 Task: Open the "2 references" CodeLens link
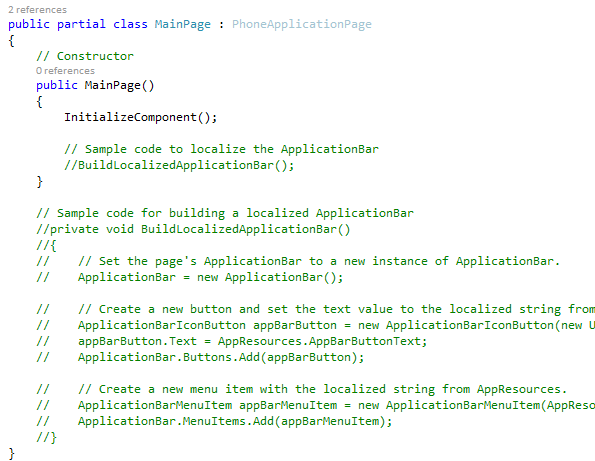click(37, 9)
